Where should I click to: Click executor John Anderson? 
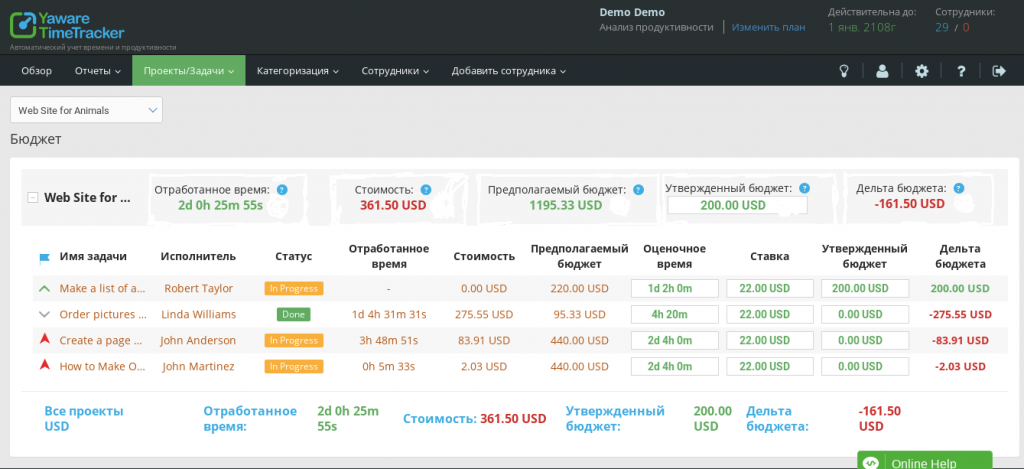coord(199,340)
